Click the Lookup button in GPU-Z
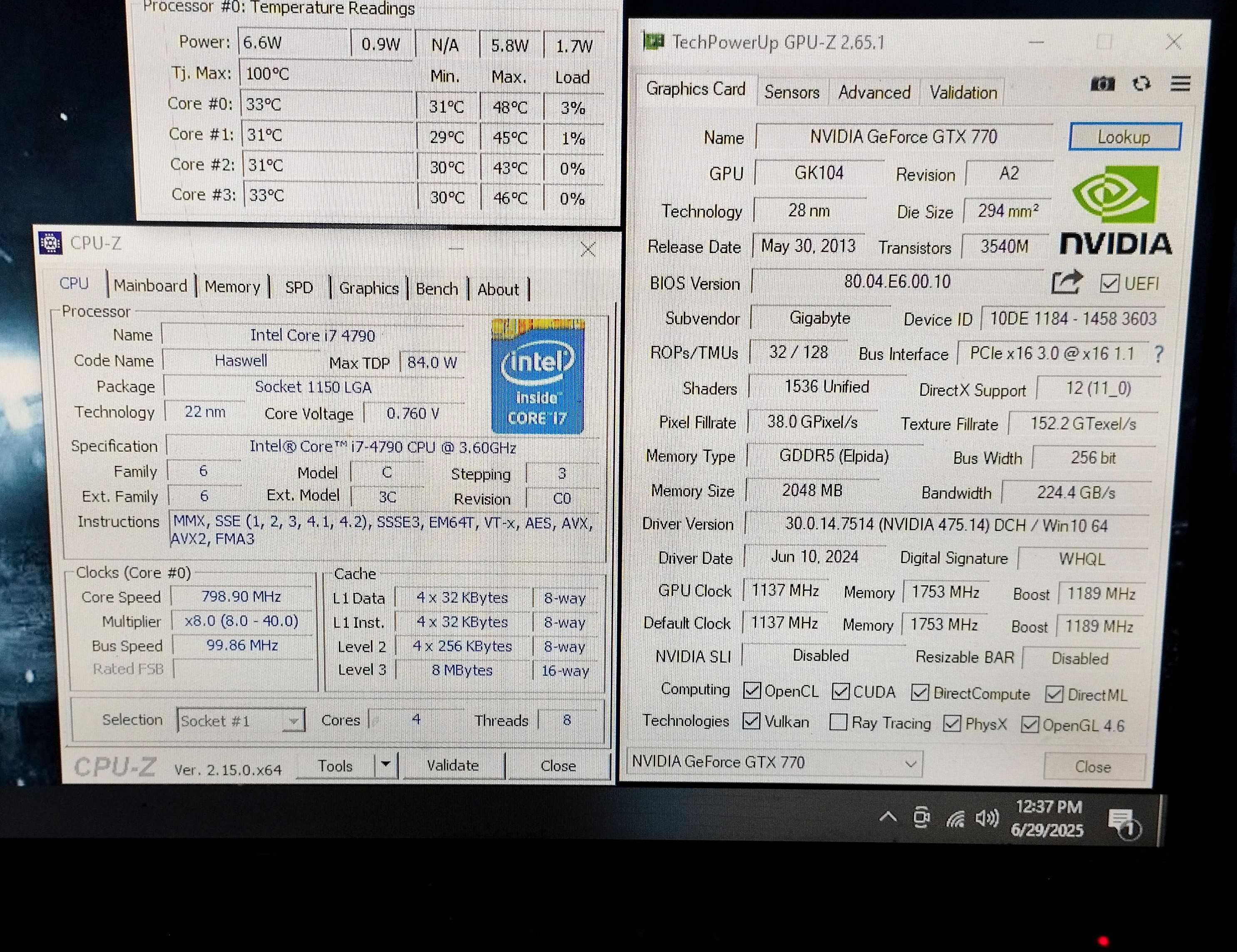The image size is (1237, 952). [1124, 137]
